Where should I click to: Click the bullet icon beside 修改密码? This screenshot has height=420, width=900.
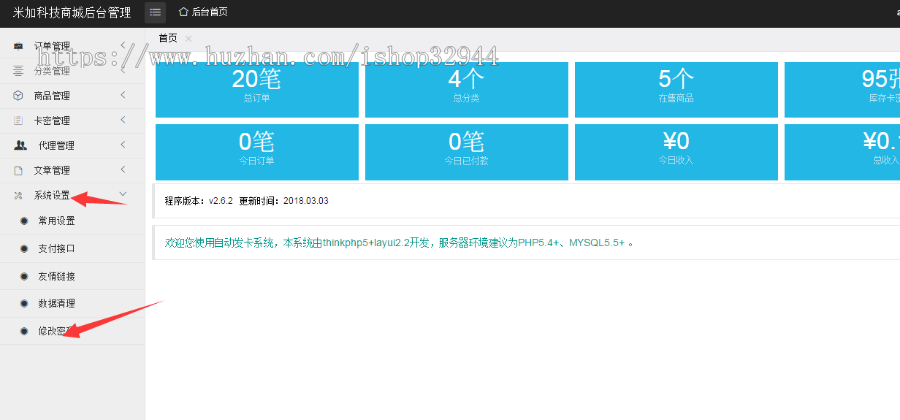click(x=24, y=331)
